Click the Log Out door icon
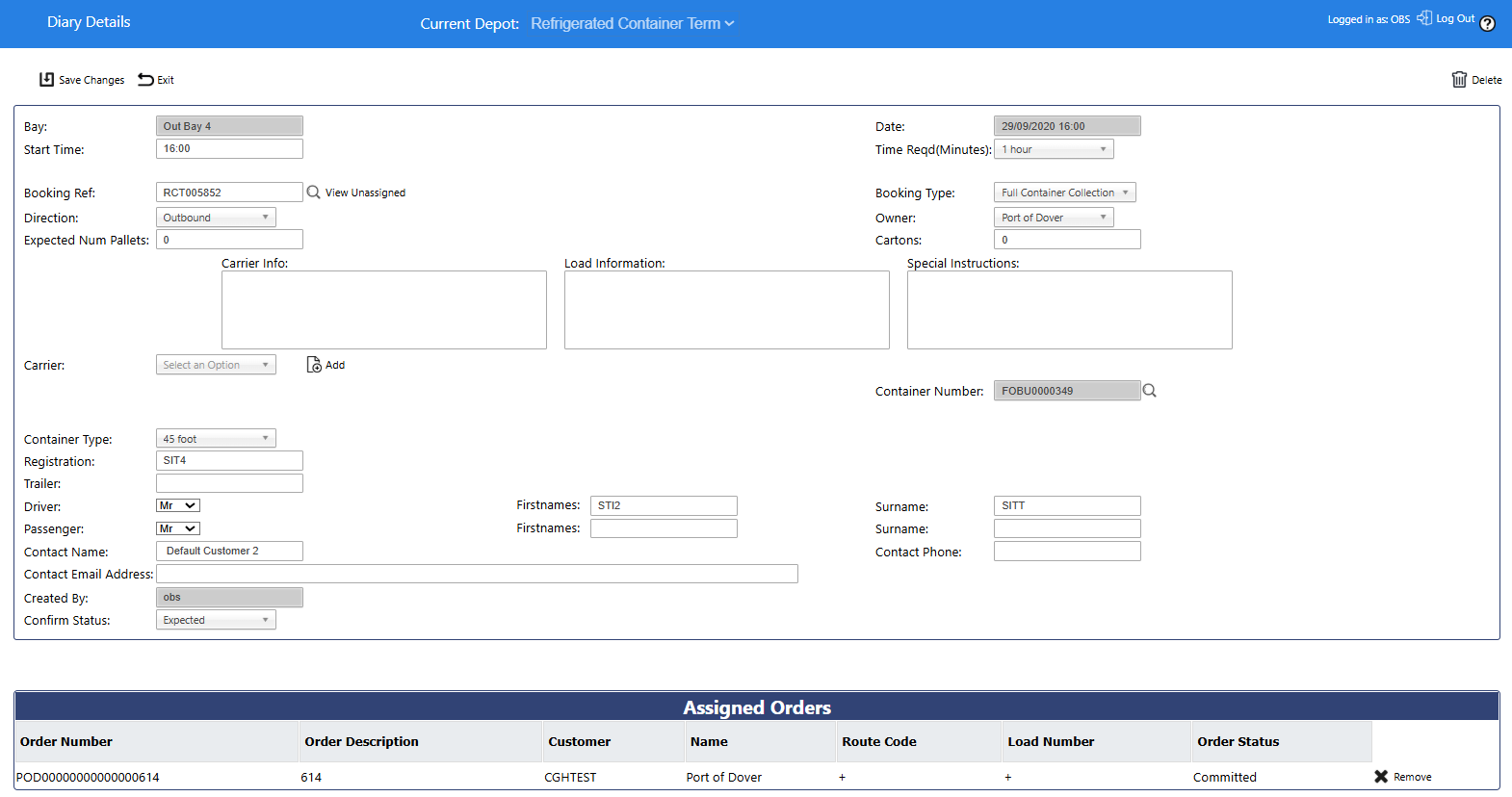1512x797 pixels. pos(1424,17)
